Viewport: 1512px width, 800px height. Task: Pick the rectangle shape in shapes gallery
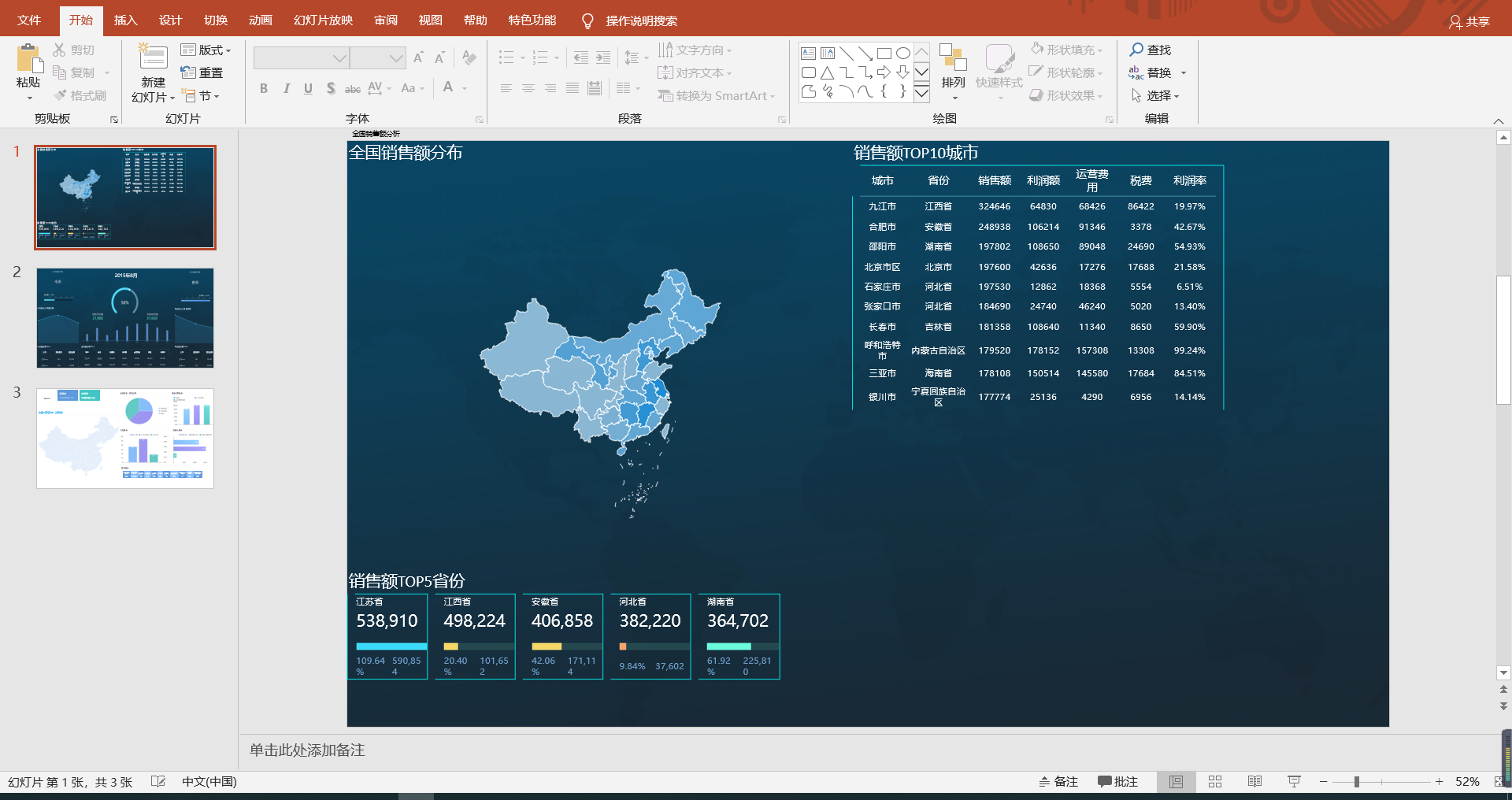(884, 54)
